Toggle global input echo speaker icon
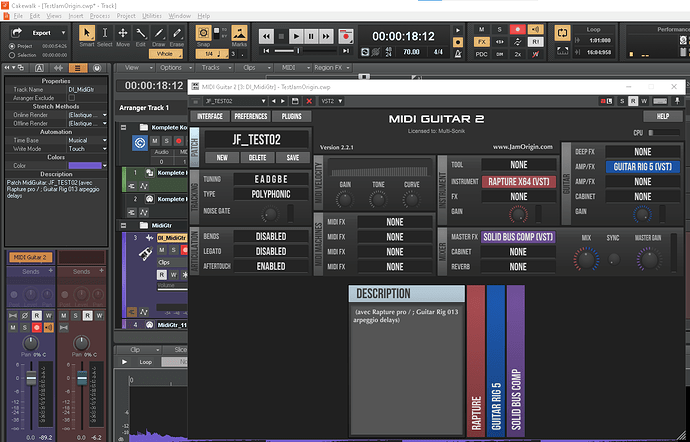 [536, 29]
